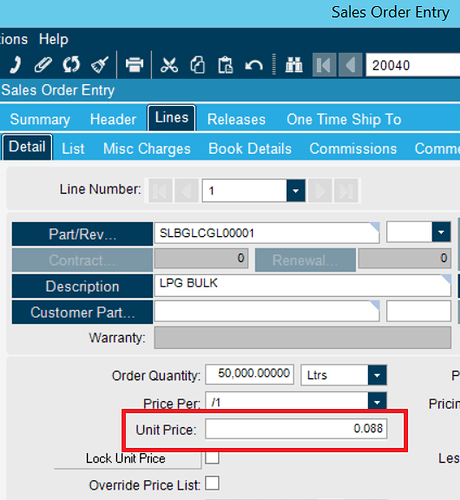Open search with the binoculars icon
The image size is (460, 500).
click(294, 65)
